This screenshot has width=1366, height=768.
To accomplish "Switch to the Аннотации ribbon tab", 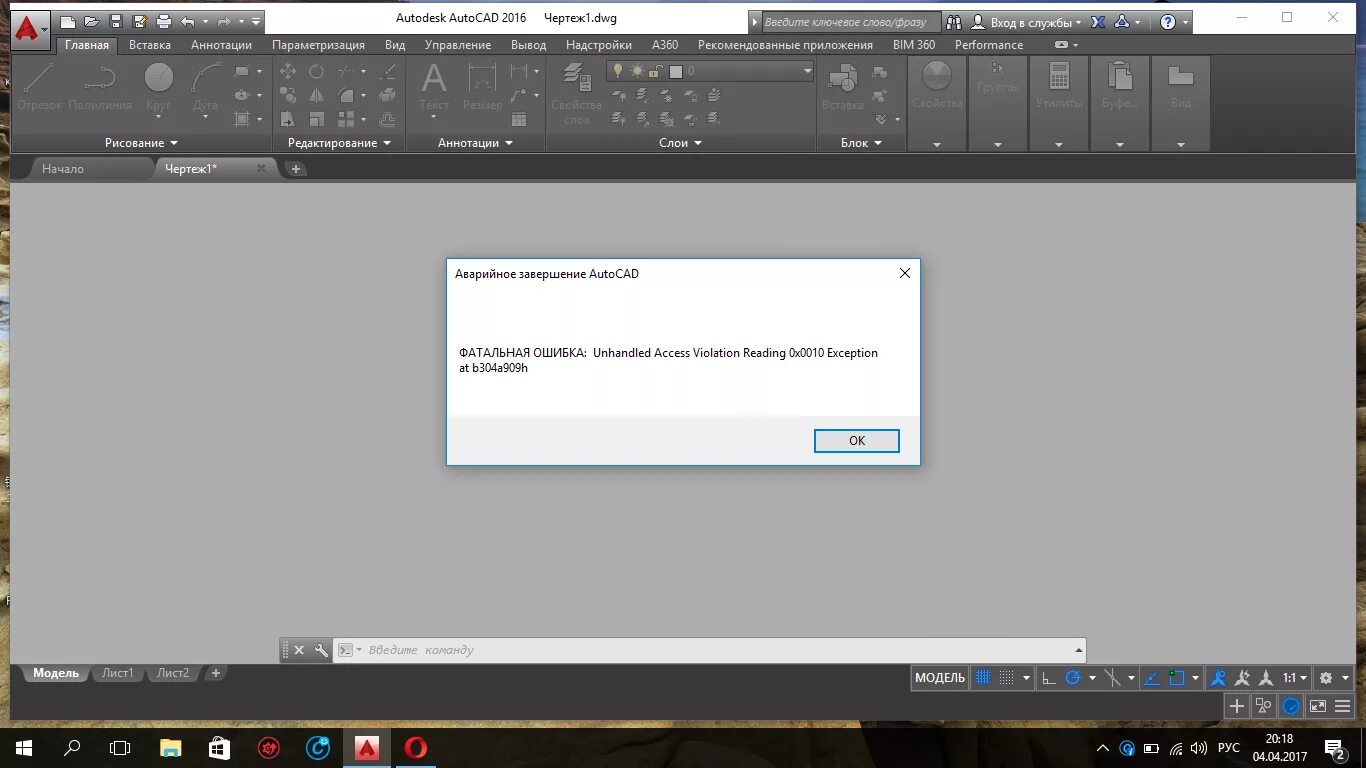I will (x=221, y=45).
